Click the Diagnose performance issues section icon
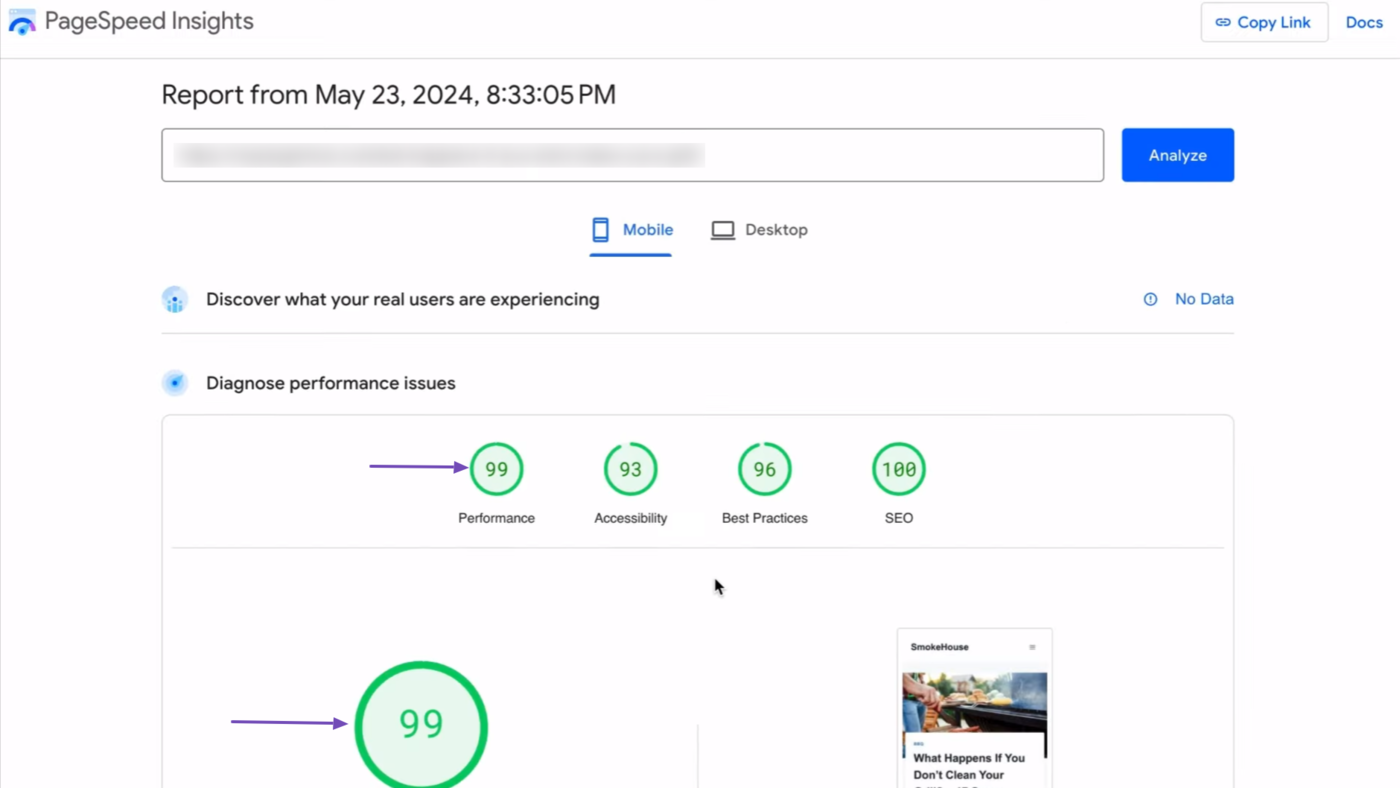The image size is (1400, 788). click(x=175, y=383)
